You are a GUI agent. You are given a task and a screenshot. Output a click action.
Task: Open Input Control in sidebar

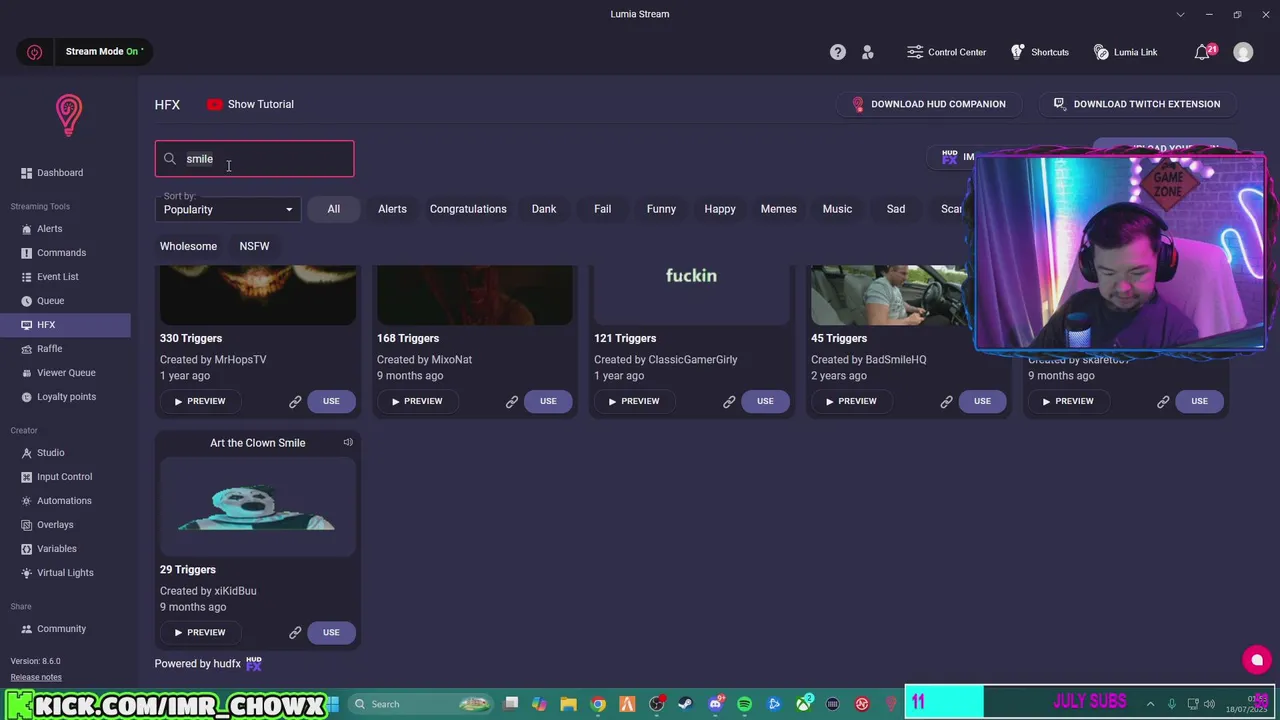pos(65,477)
